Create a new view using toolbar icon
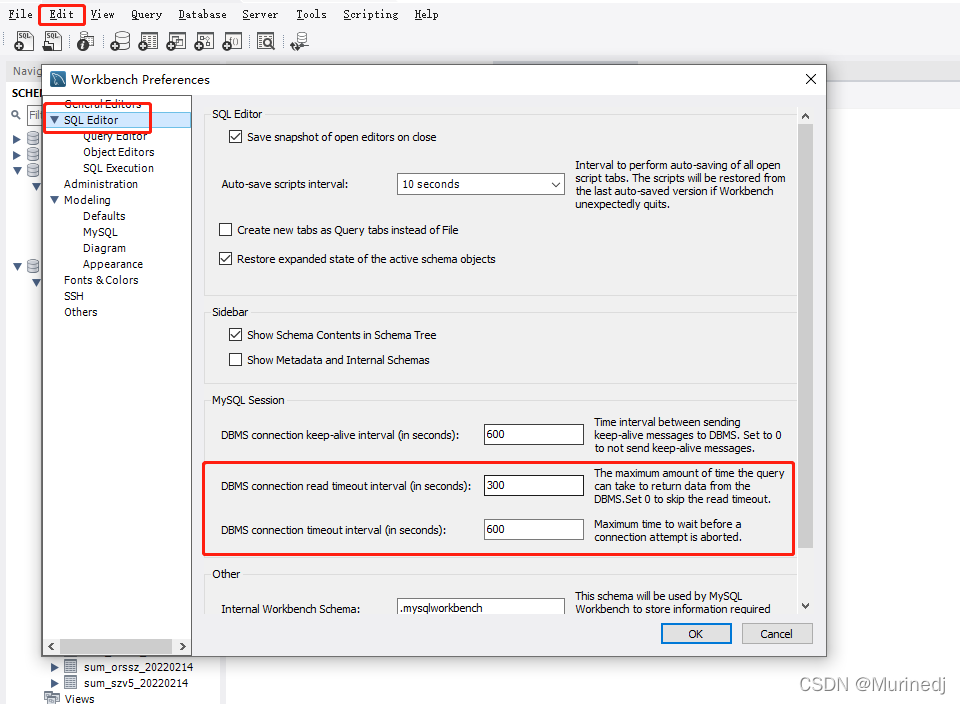This screenshot has width=960, height=704. [x=176, y=41]
